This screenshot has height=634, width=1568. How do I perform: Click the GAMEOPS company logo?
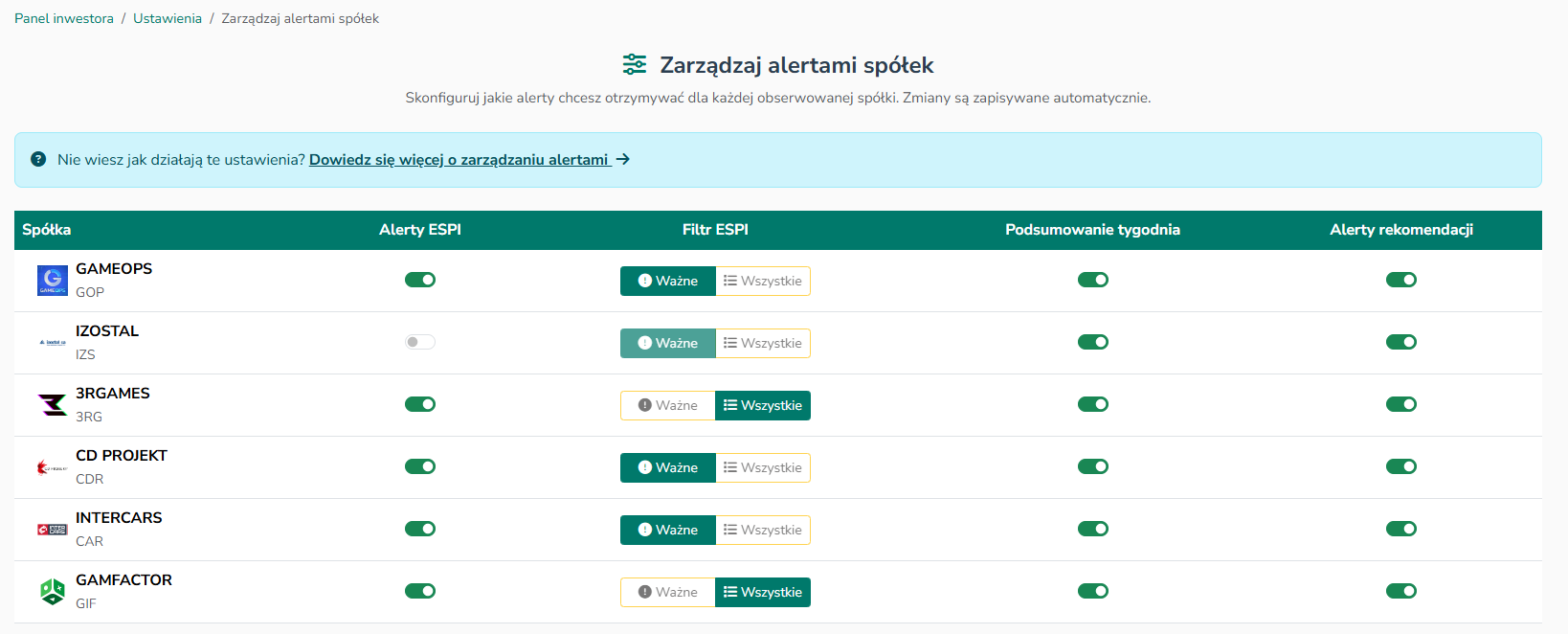coord(53,281)
